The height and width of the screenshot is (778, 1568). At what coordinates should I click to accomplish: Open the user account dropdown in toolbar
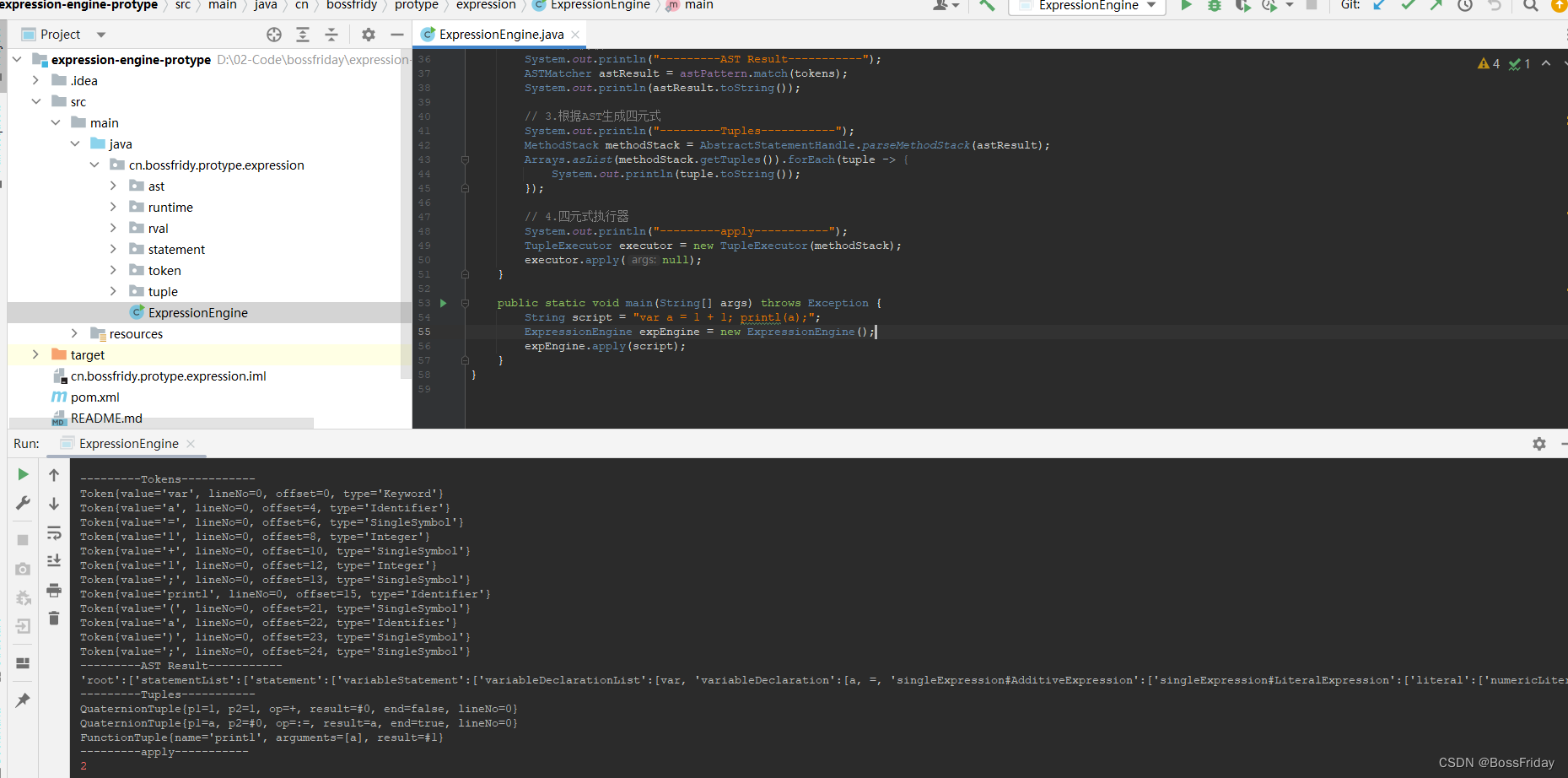[x=946, y=5]
